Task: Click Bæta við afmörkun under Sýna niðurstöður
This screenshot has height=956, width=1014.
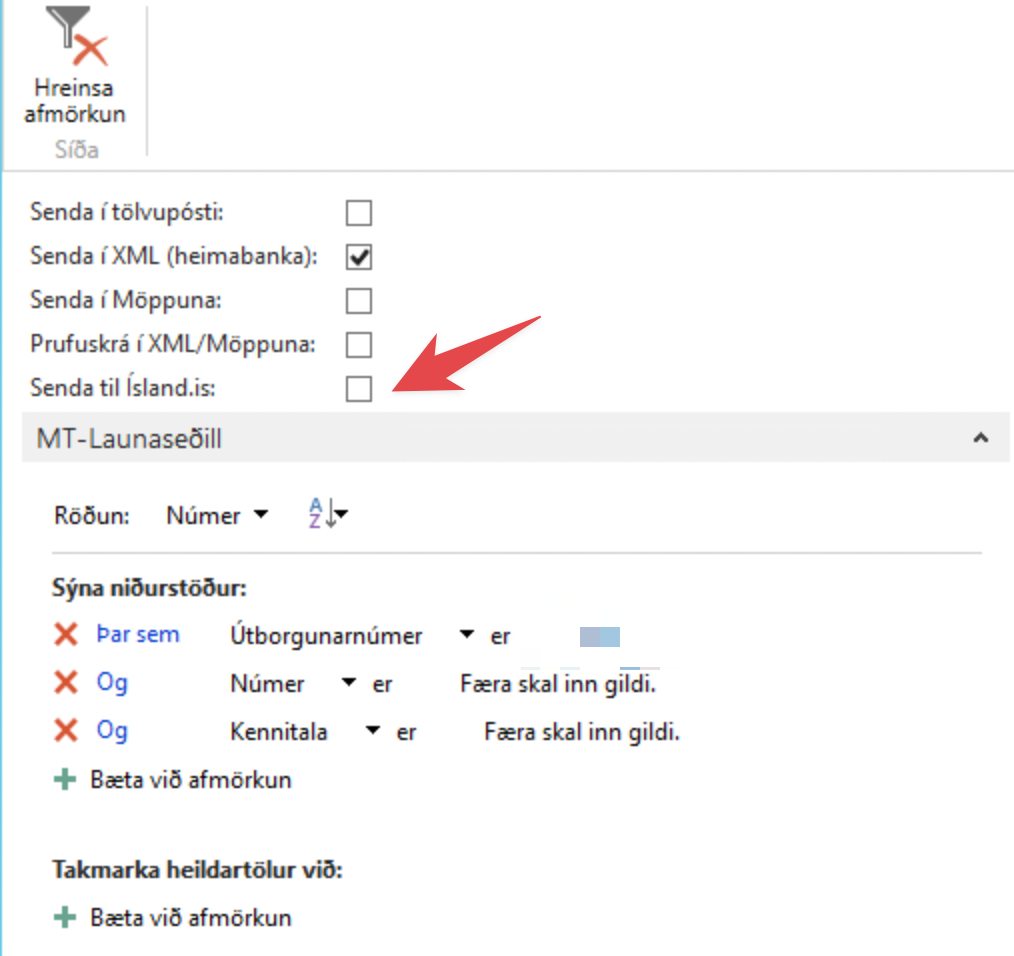Action: click(x=190, y=780)
